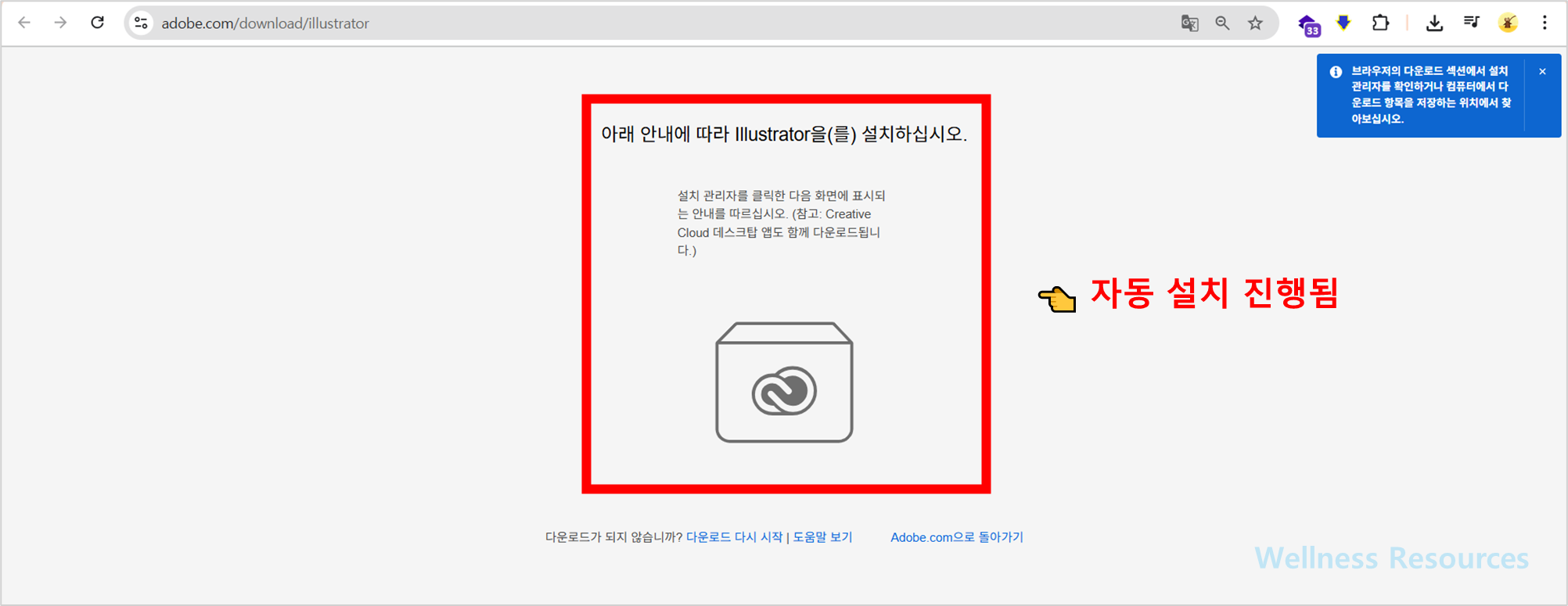The image size is (1568, 606).
Task: Open the Extensions puzzle-piece menu
Action: (1380, 23)
